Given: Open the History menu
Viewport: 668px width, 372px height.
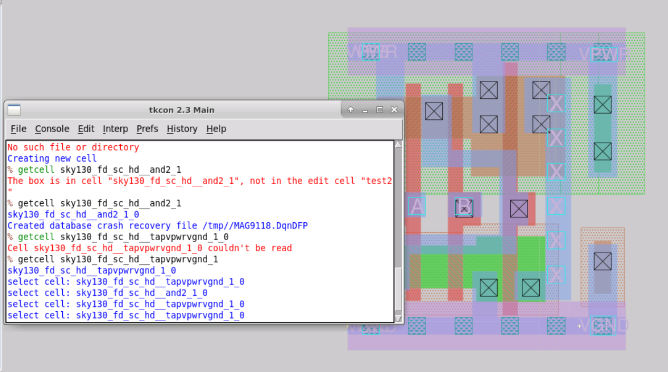Looking at the screenshot, I should pos(182,129).
